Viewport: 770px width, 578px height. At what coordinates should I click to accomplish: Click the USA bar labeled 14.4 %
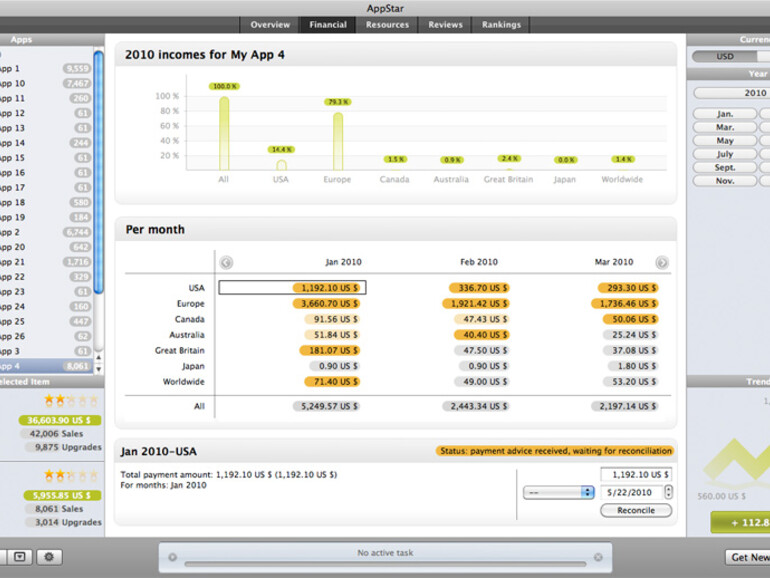coord(281,165)
